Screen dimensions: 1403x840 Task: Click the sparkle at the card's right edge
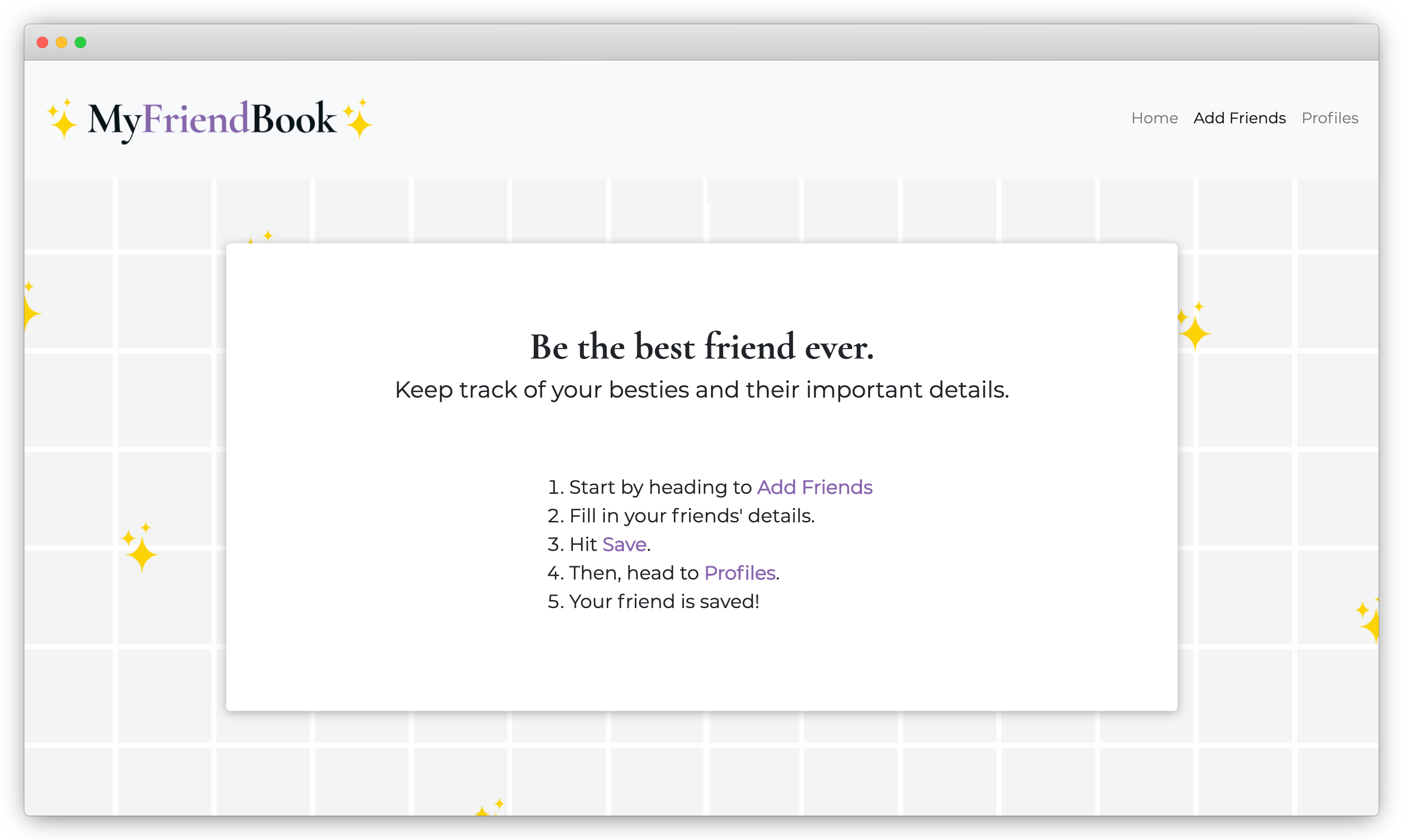point(1193,327)
